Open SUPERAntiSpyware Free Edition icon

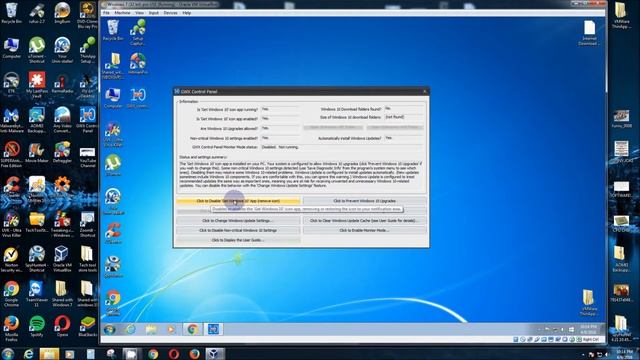(x=11, y=155)
